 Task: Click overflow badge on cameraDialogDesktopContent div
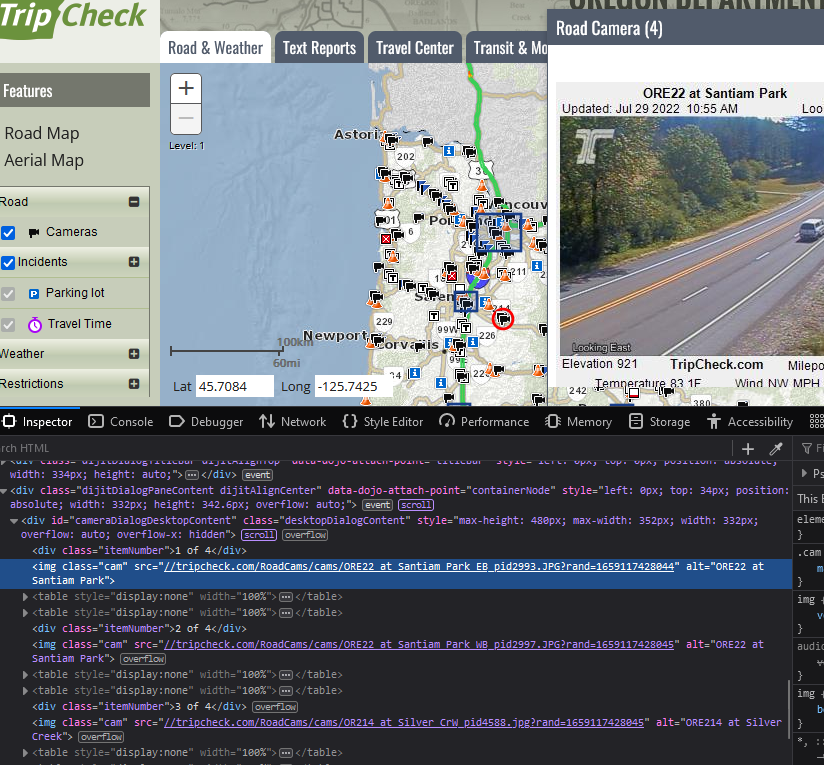(x=305, y=535)
